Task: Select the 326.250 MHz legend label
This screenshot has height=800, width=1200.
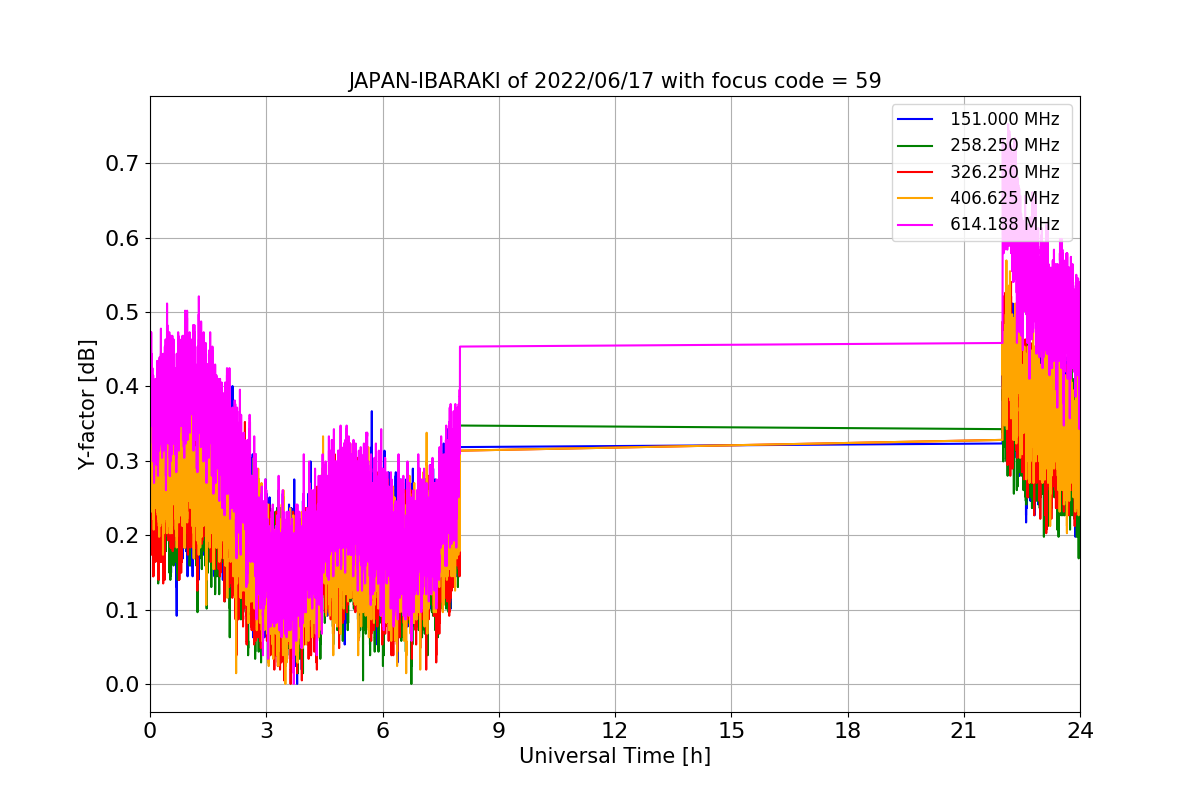Action: click(1004, 172)
